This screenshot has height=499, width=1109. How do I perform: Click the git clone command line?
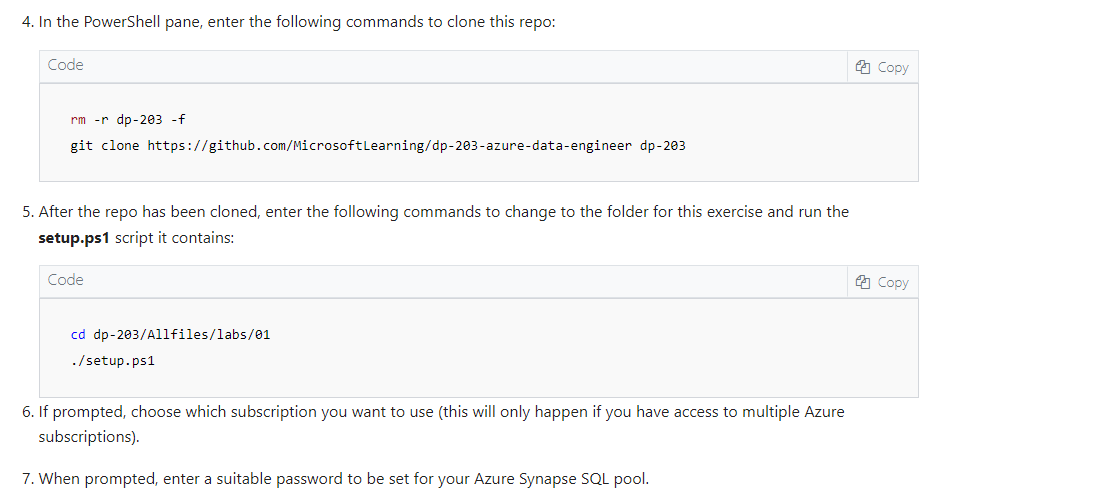point(378,146)
